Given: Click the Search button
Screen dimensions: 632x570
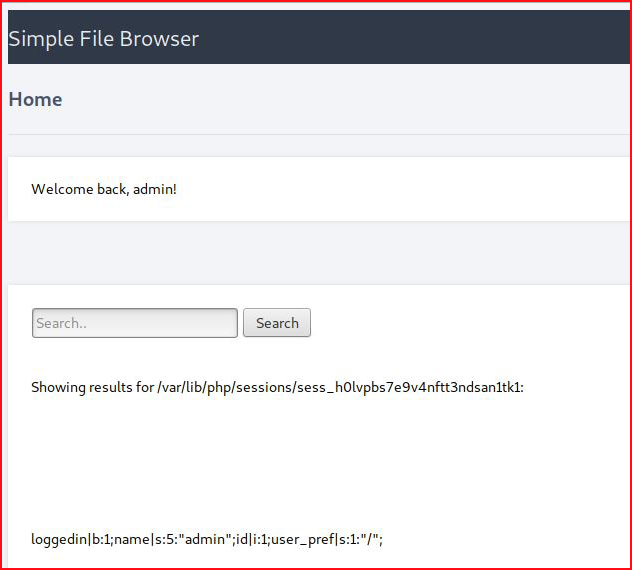Looking at the screenshot, I should click(x=277, y=322).
